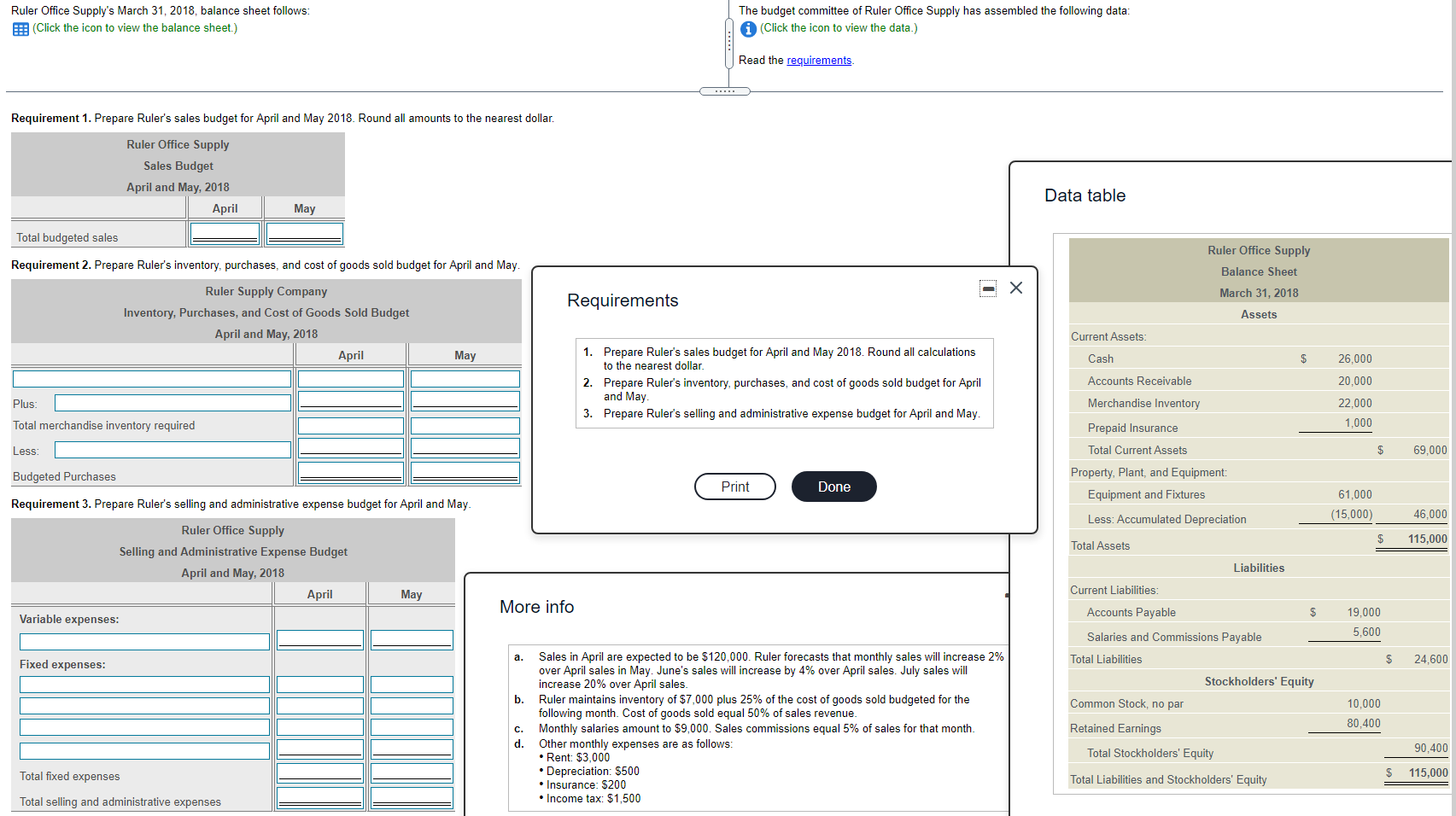The height and width of the screenshot is (816, 1456).
Task: Select May total budgeted sales field
Action: point(305,233)
